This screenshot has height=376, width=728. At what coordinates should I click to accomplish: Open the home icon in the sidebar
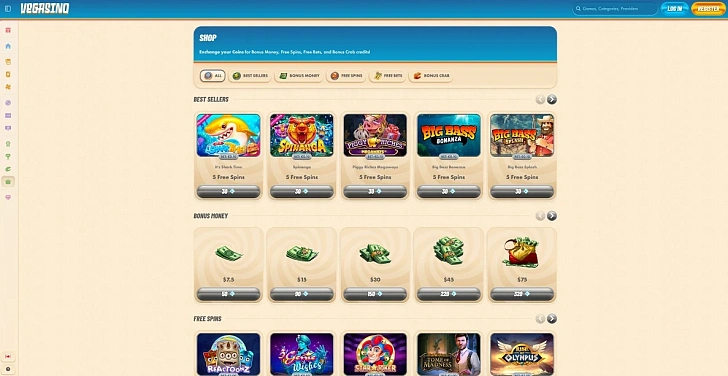pos(8,46)
